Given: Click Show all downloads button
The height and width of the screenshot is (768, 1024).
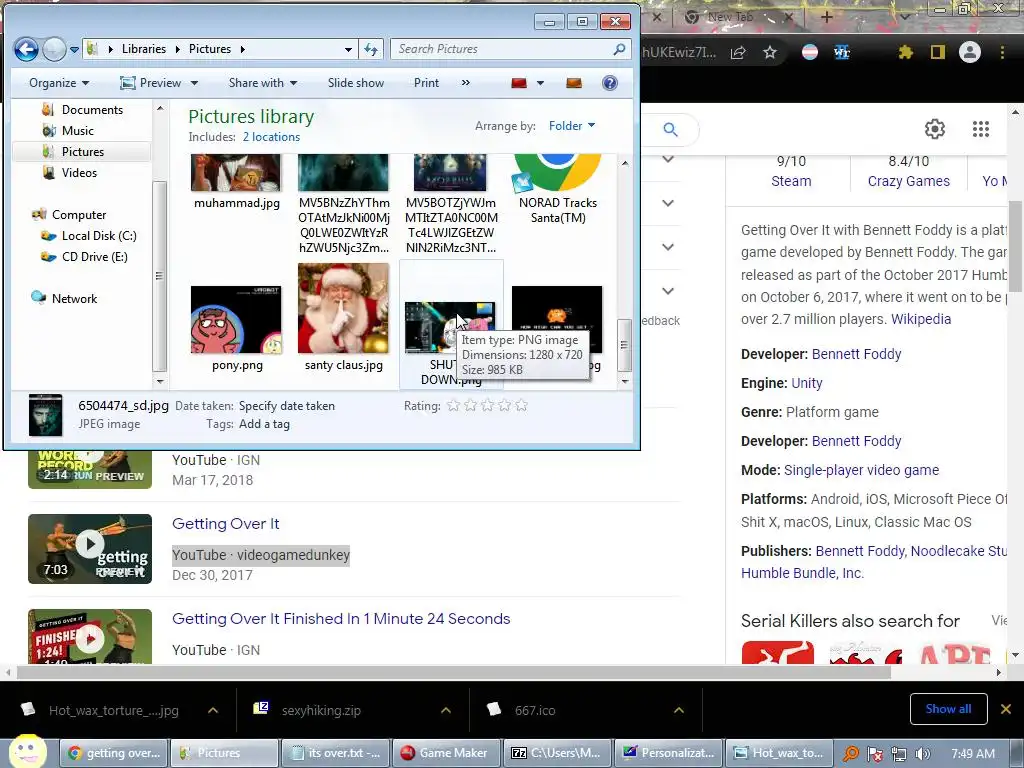Looking at the screenshot, I should pyautogui.click(x=948, y=709).
